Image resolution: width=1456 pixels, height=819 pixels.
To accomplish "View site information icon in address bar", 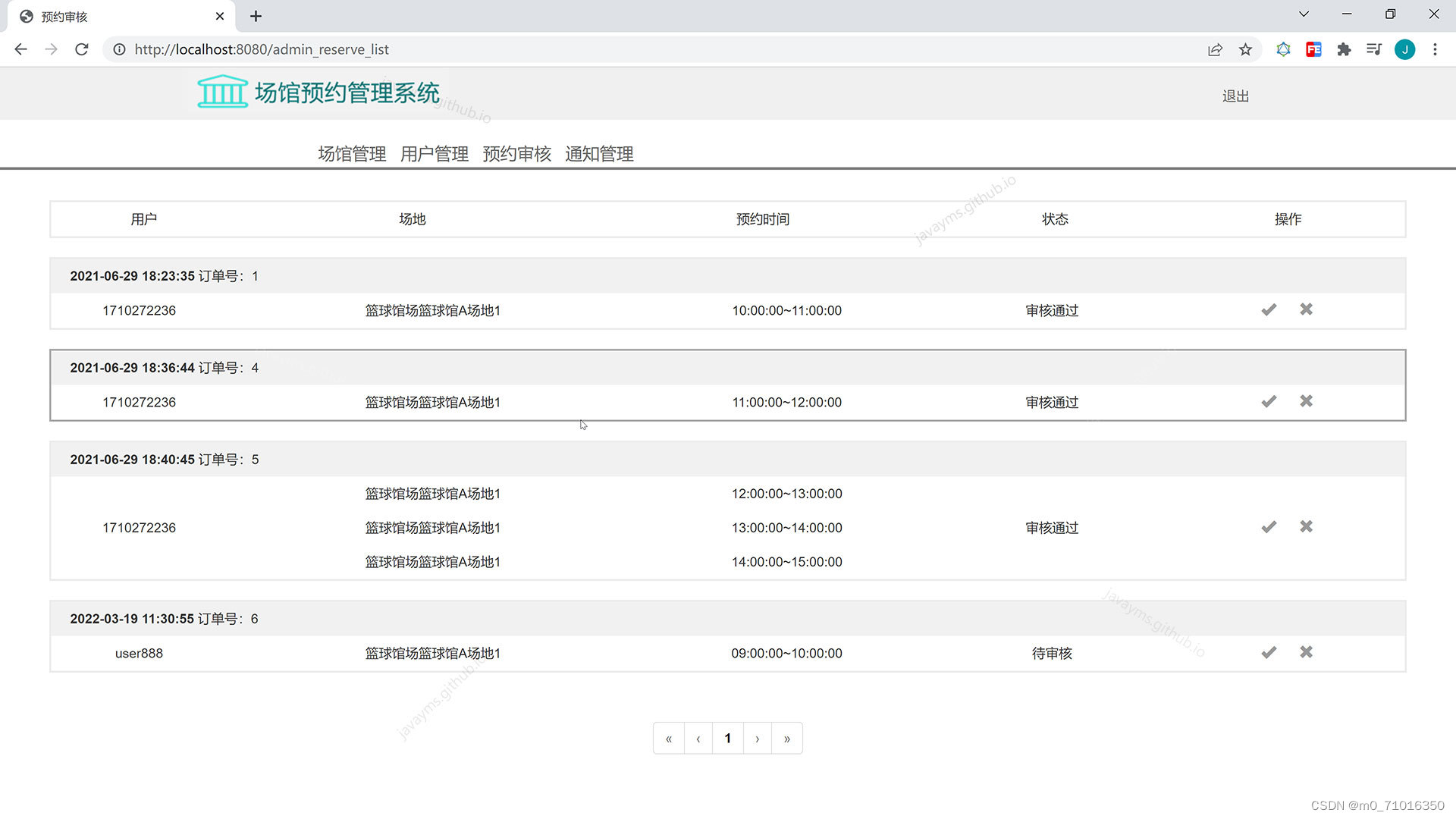I will [119, 49].
